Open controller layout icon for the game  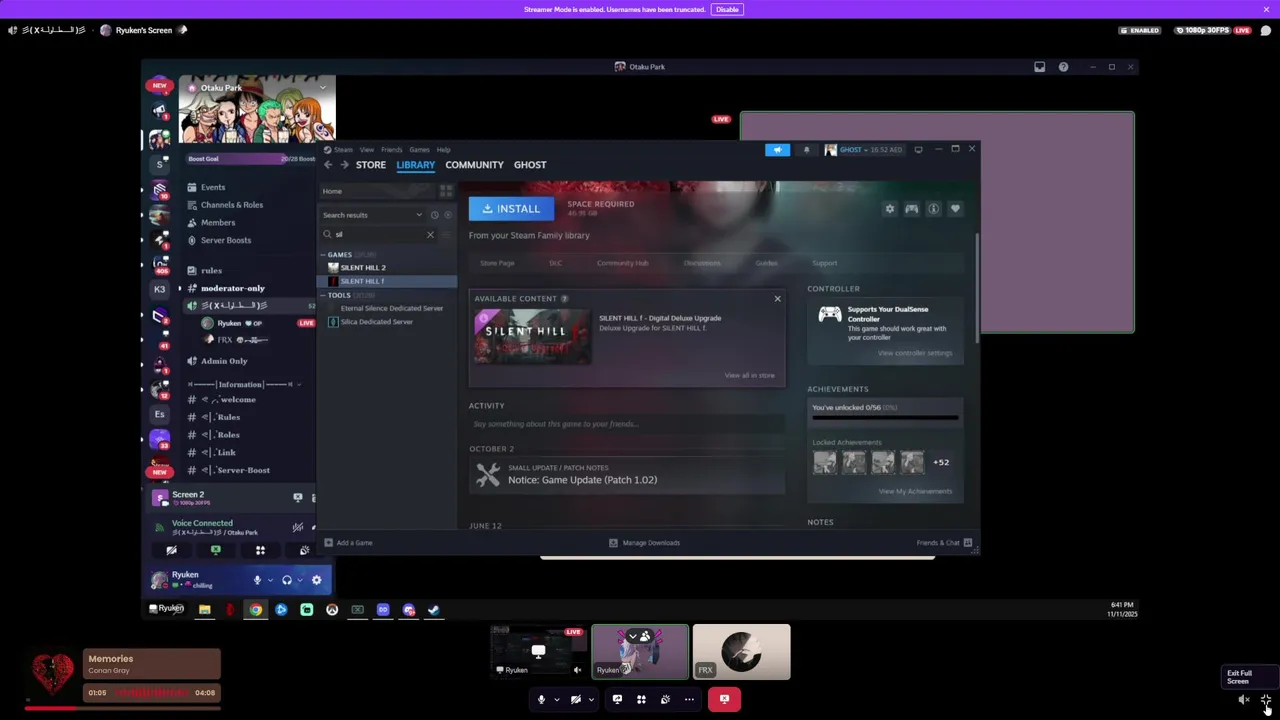(x=911, y=209)
